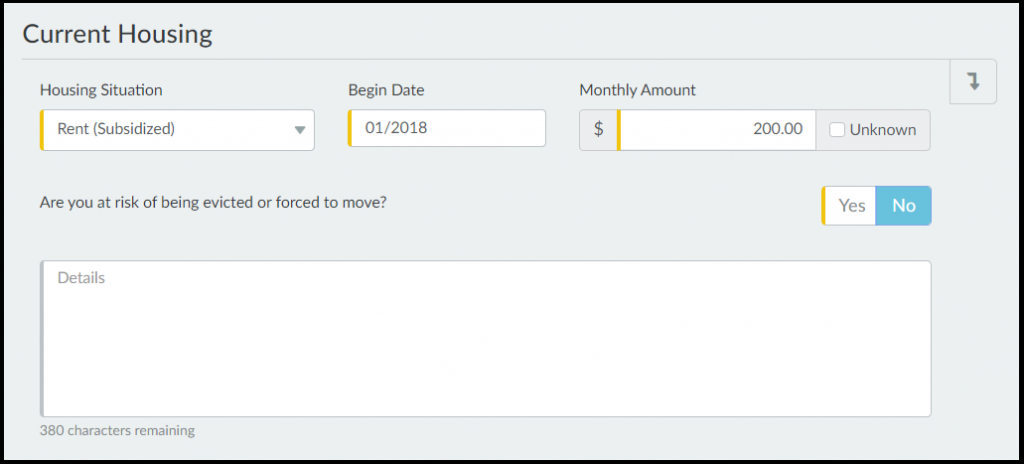
Task: Open the Rent (Subsidized) combo box
Action: [x=170, y=130]
